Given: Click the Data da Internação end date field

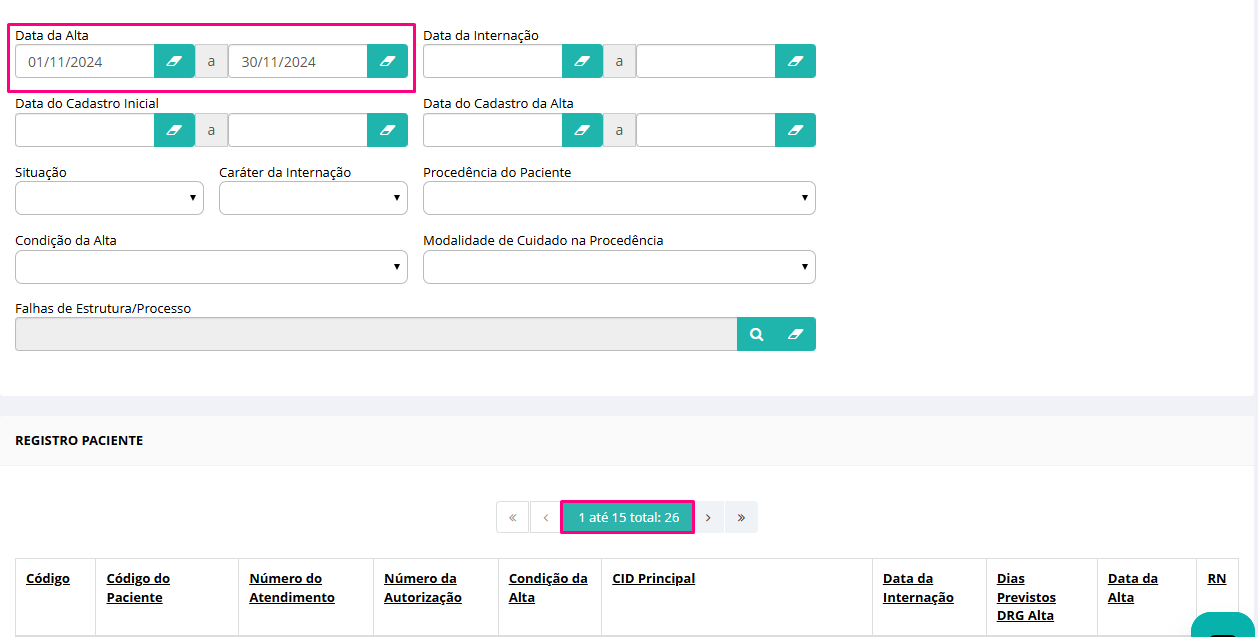Looking at the screenshot, I should click(x=706, y=61).
